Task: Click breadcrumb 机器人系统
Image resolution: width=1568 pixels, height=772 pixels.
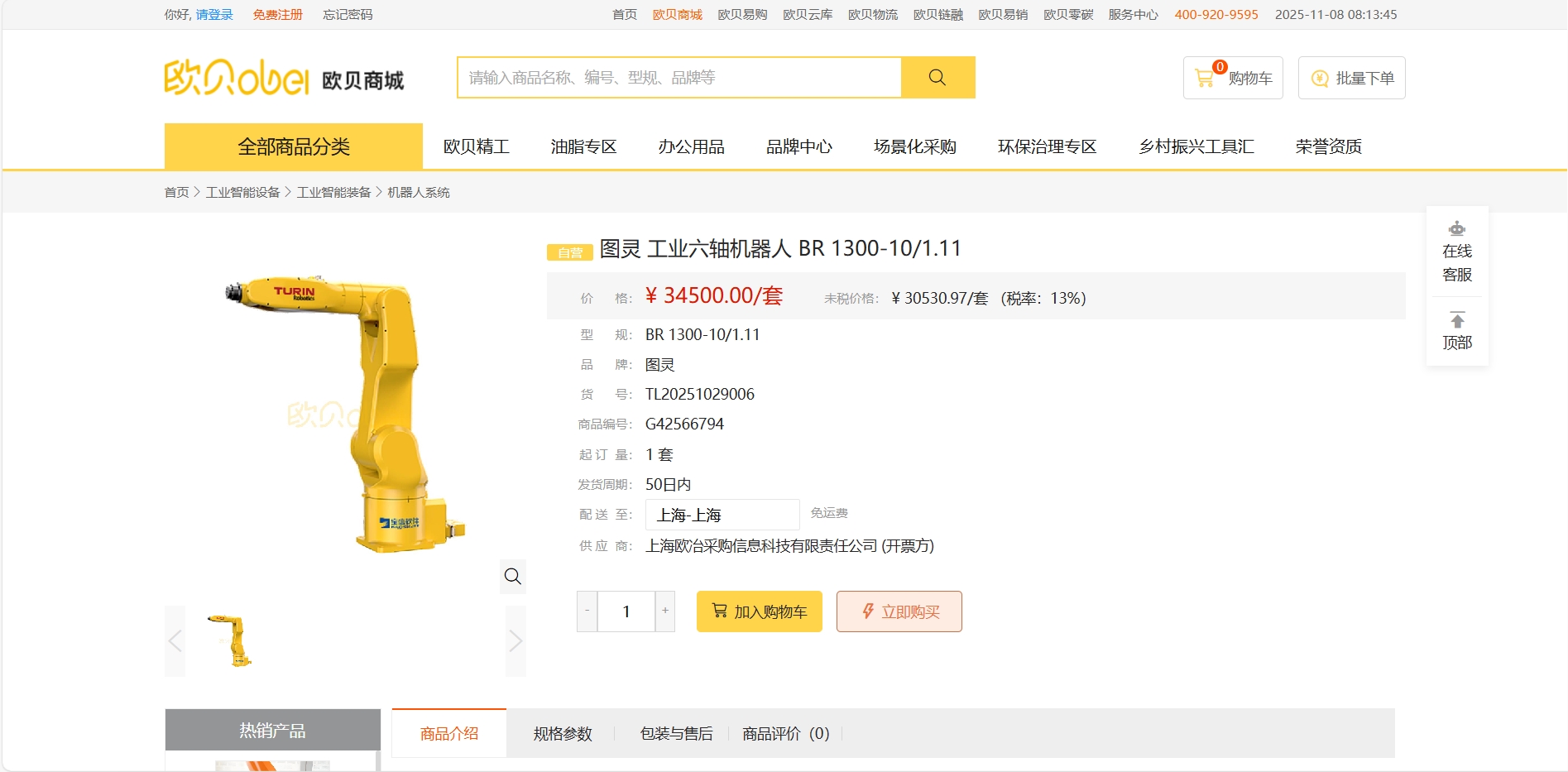Action: (x=419, y=192)
